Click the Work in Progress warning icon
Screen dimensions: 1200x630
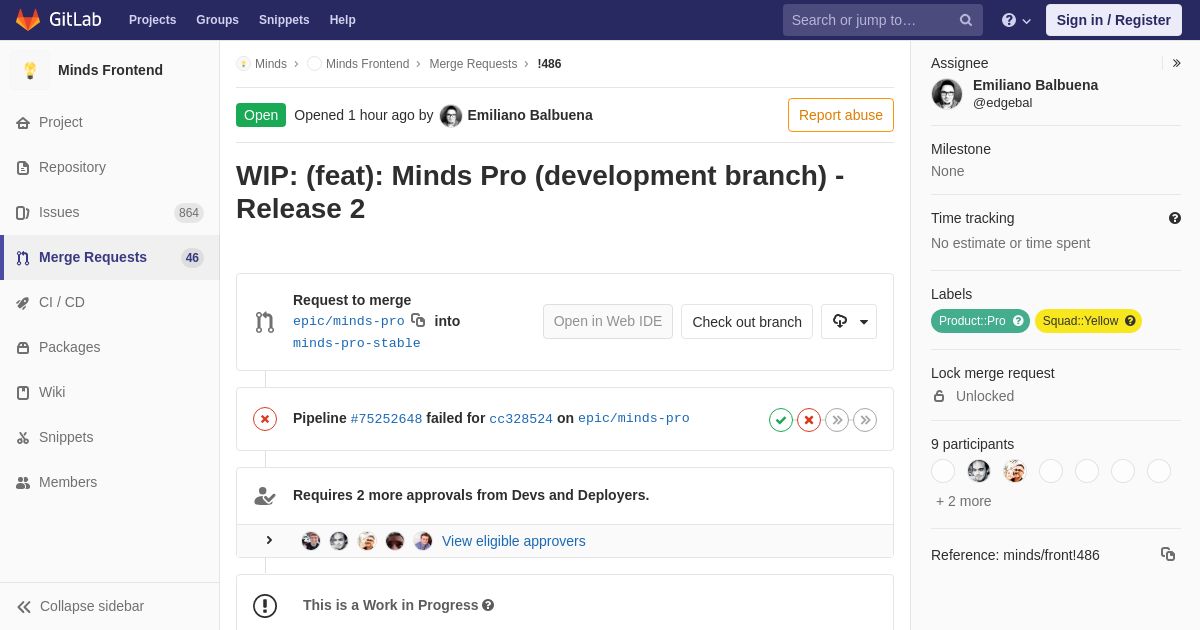pos(265,606)
